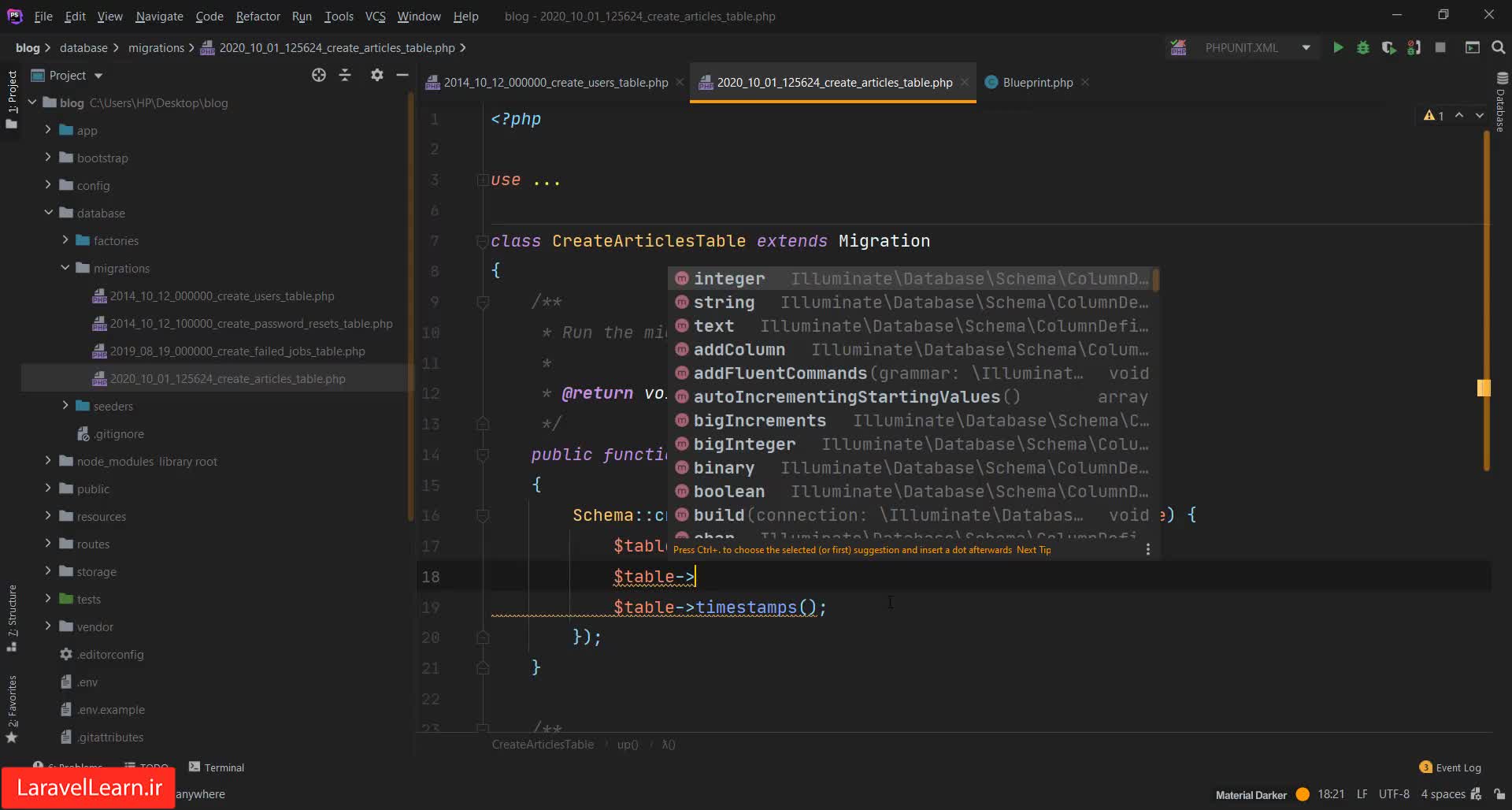Open Project panel settings gear
Image resolution: width=1512 pixels, height=810 pixels.
click(376, 75)
